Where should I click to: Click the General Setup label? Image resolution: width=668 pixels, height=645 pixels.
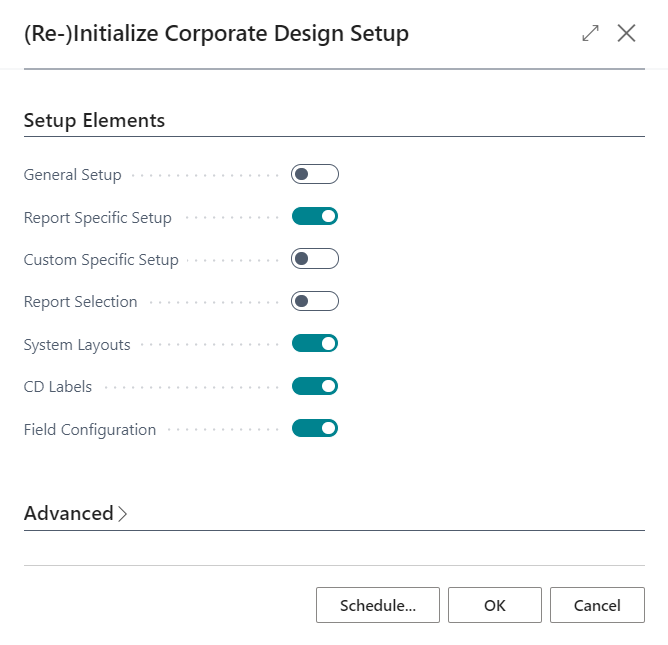point(72,175)
